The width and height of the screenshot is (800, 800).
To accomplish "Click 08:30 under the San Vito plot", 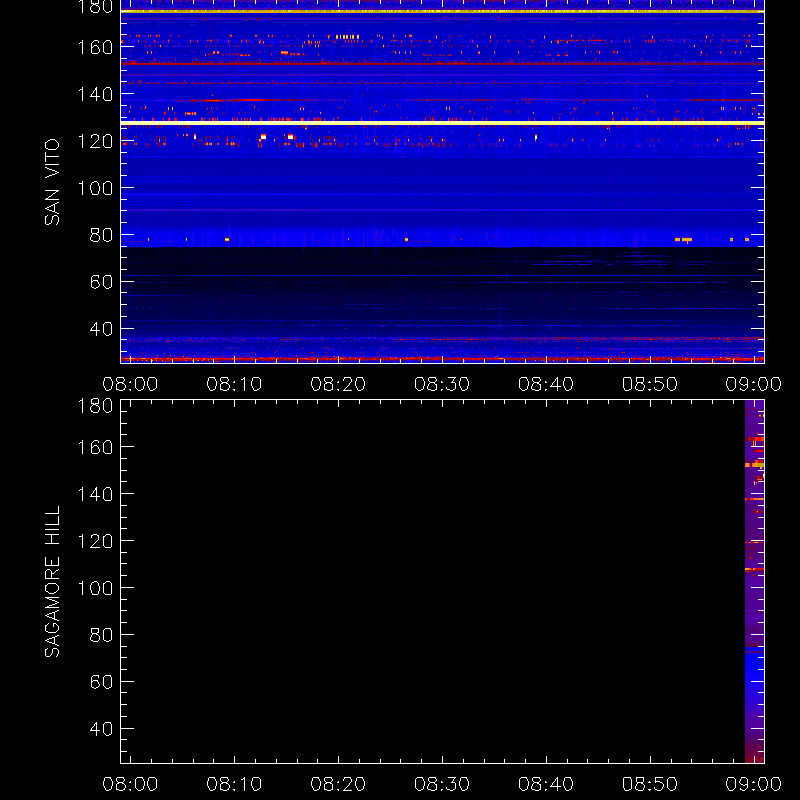I will point(442,384).
